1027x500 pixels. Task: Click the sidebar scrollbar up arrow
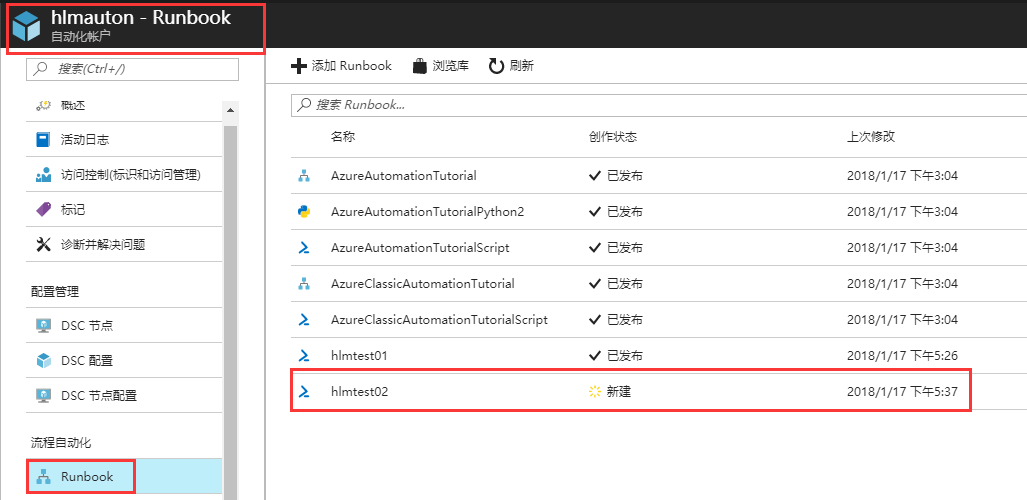(x=230, y=110)
